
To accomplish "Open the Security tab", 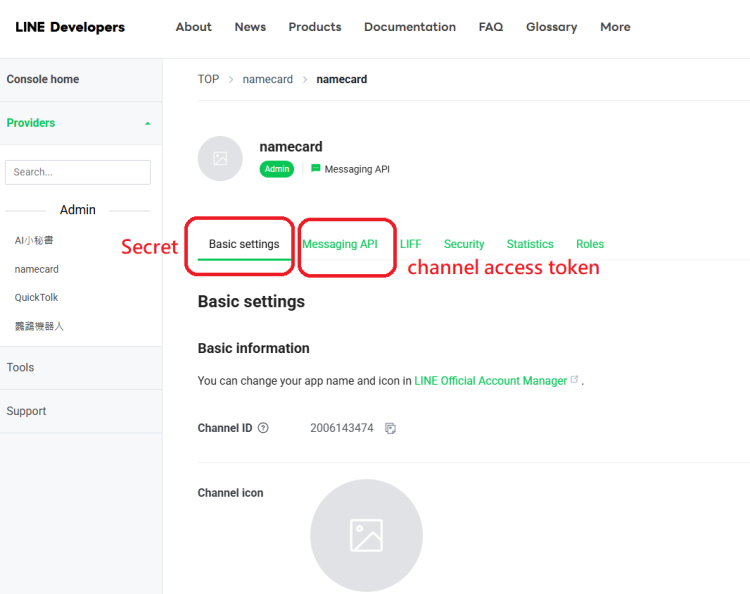I will pos(464,244).
